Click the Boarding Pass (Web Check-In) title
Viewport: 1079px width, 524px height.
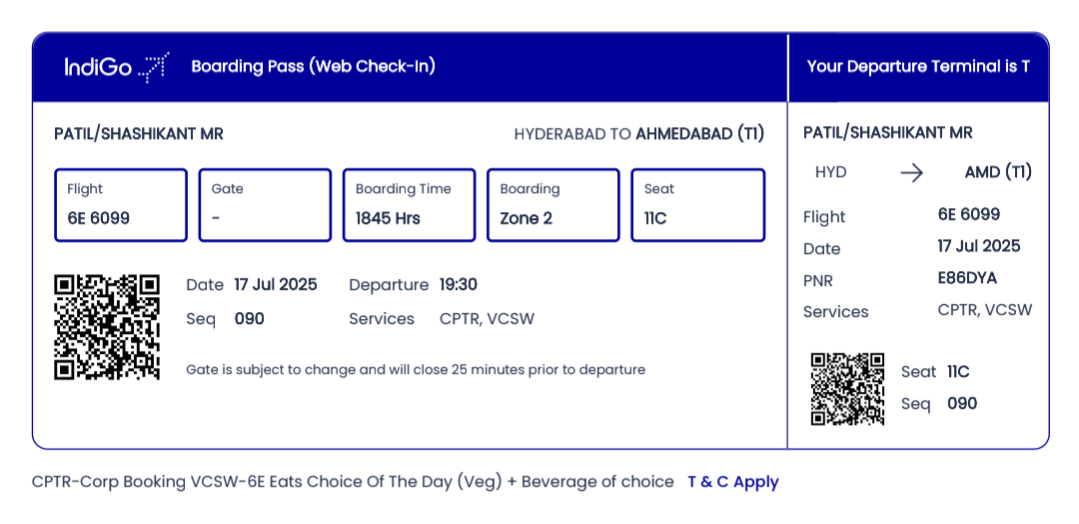pyautogui.click(x=313, y=67)
